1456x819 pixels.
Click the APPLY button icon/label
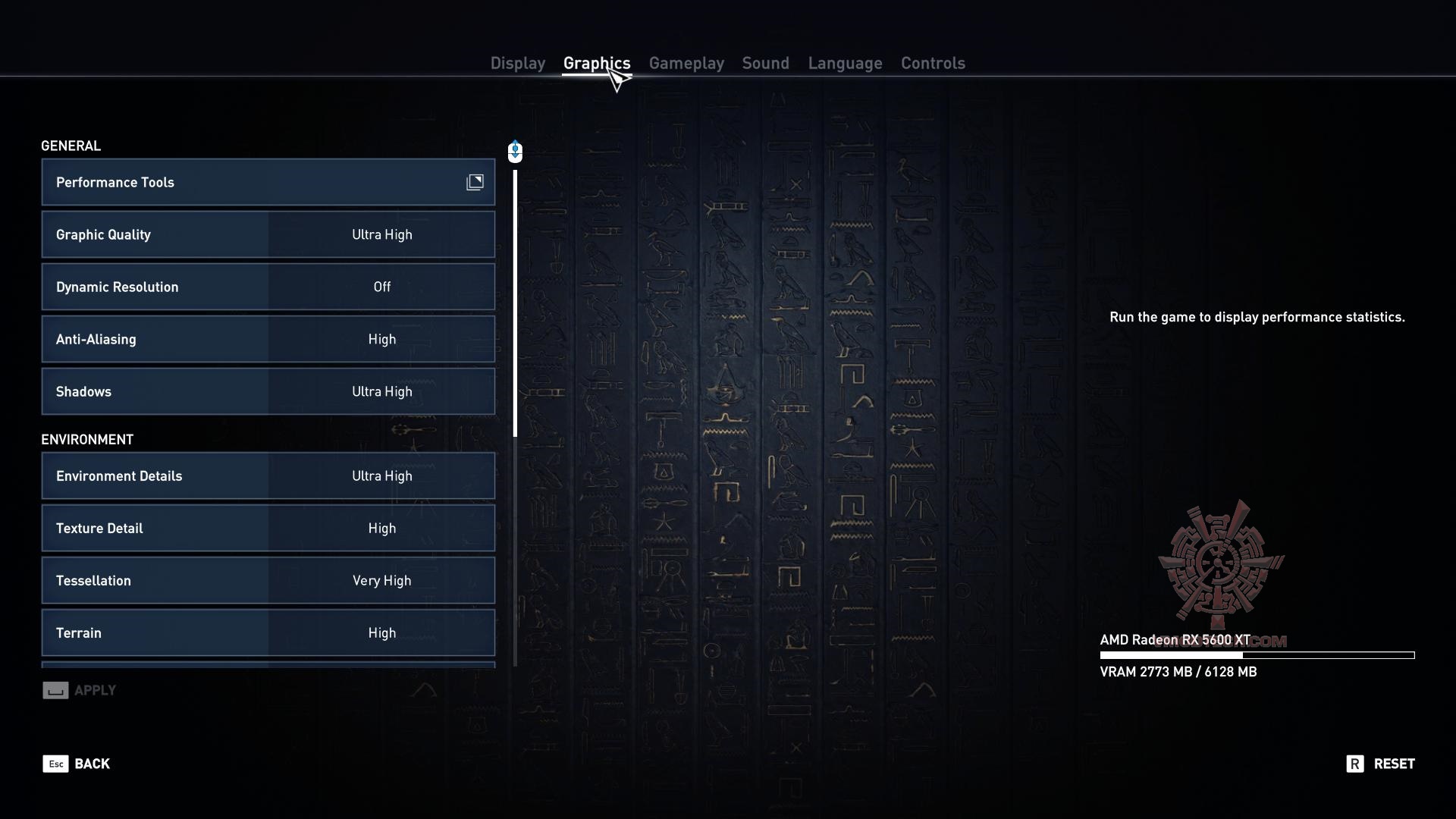(80, 689)
